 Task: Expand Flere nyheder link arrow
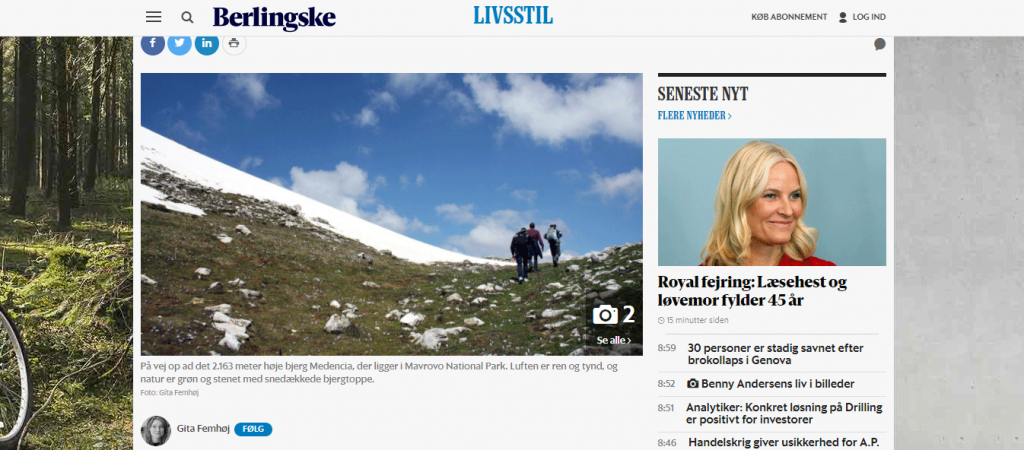729,116
